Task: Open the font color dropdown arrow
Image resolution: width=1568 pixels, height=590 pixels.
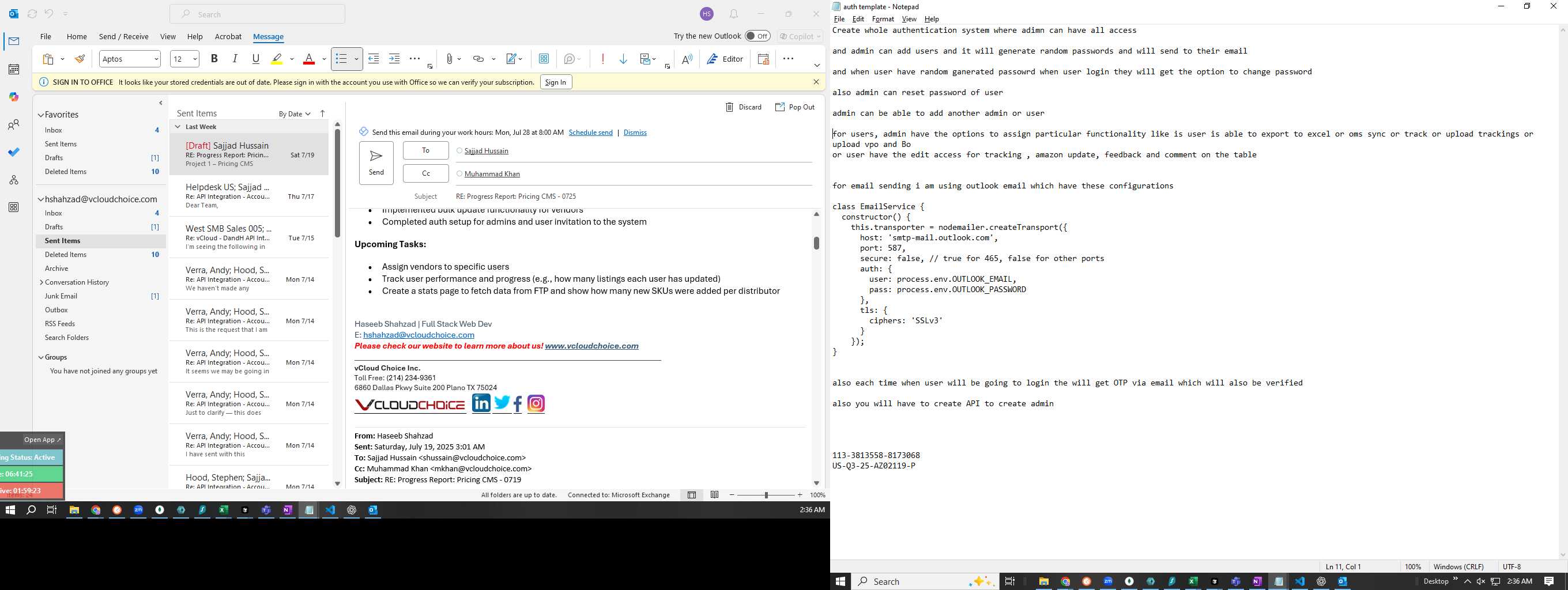Action: (x=324, y=59)
